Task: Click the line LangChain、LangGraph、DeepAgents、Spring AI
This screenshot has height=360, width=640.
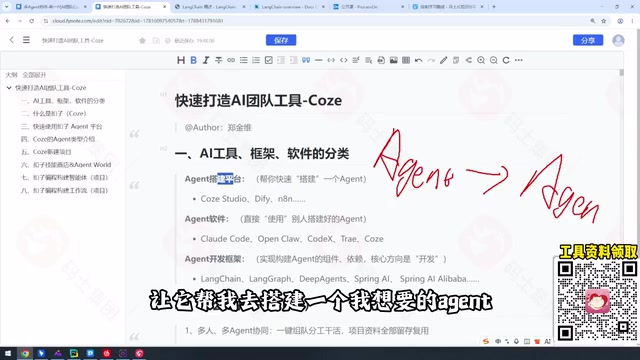Action: pos(340,279)
